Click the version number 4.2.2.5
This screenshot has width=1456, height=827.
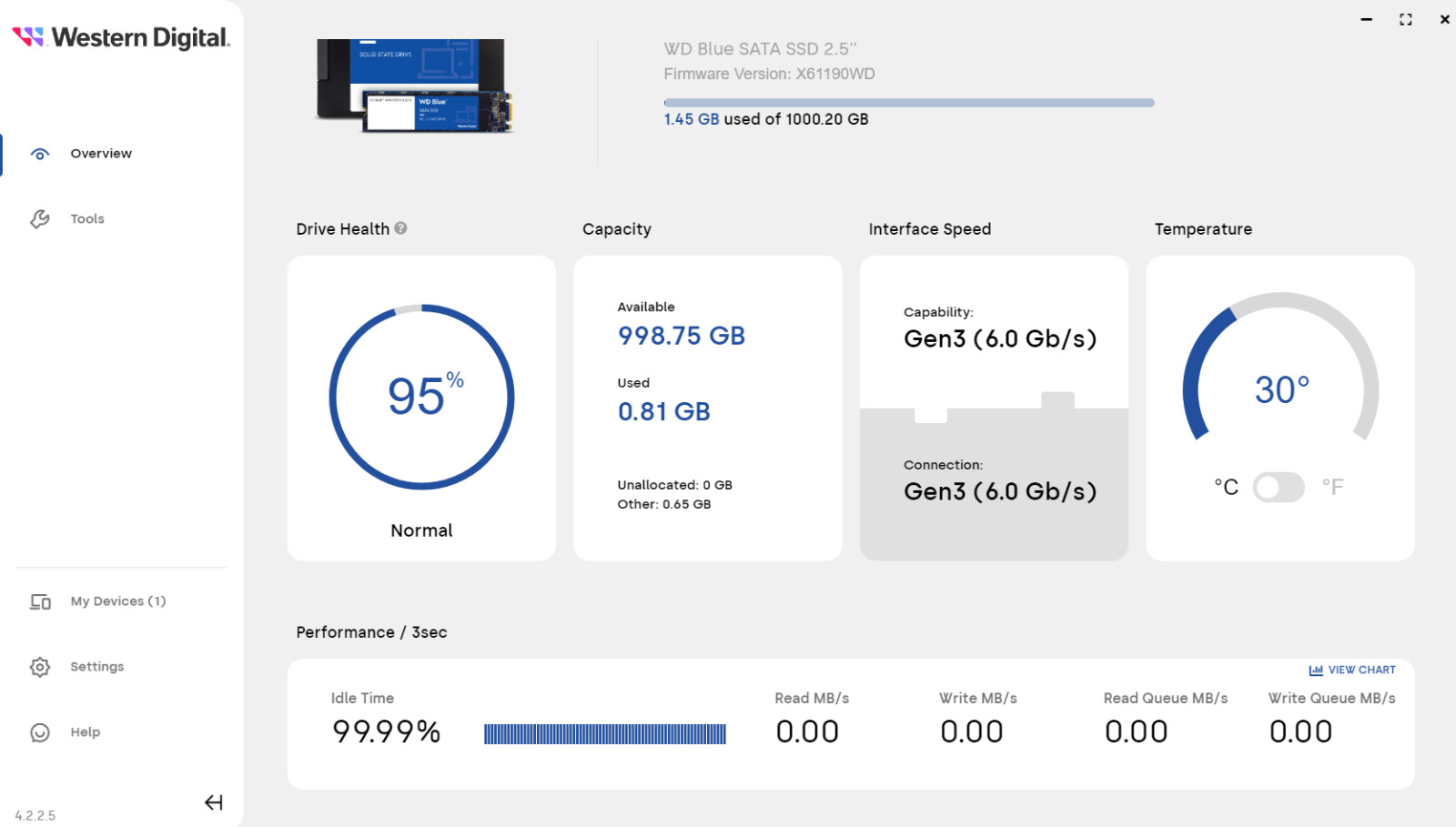[x=35, y=816]
